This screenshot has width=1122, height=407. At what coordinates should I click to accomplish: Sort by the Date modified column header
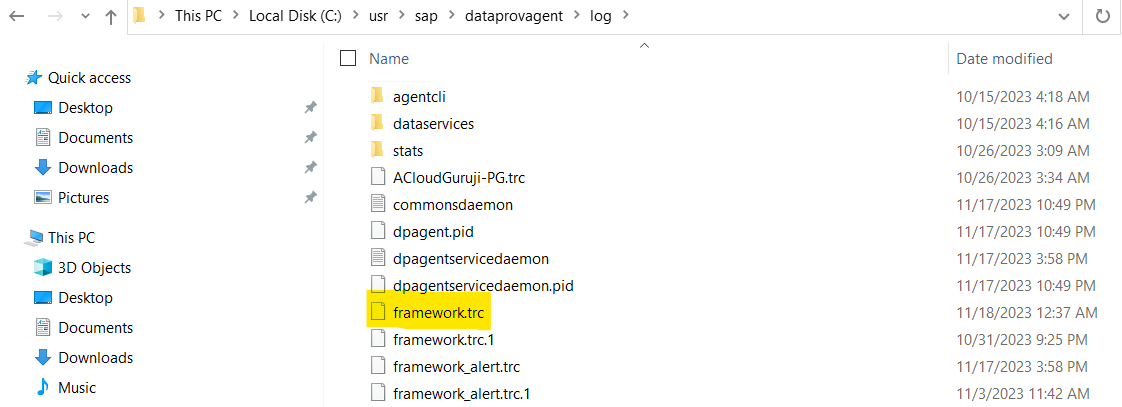click(x=1004, y=59)
